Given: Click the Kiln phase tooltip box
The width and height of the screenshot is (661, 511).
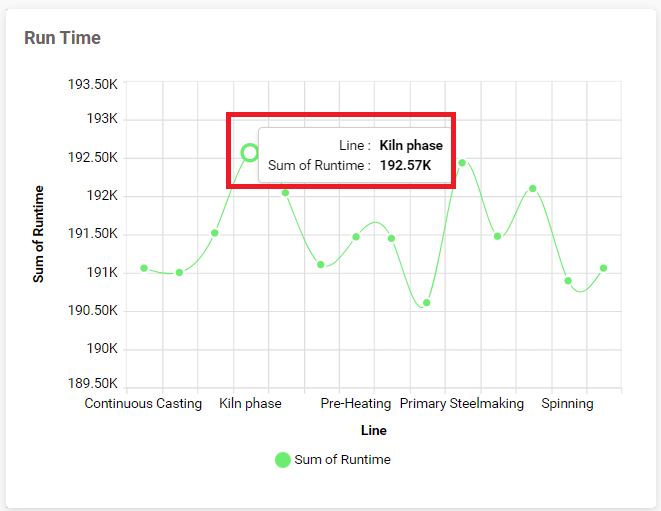Looking at the screenshot, I should click(x=355, y=155).
